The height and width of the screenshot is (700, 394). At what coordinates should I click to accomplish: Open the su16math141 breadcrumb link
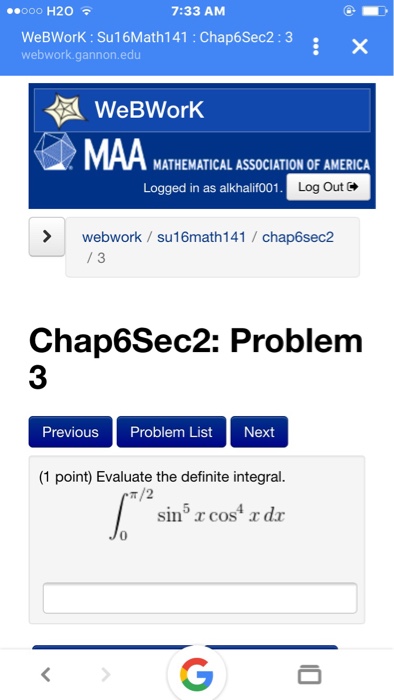(201, 237)
